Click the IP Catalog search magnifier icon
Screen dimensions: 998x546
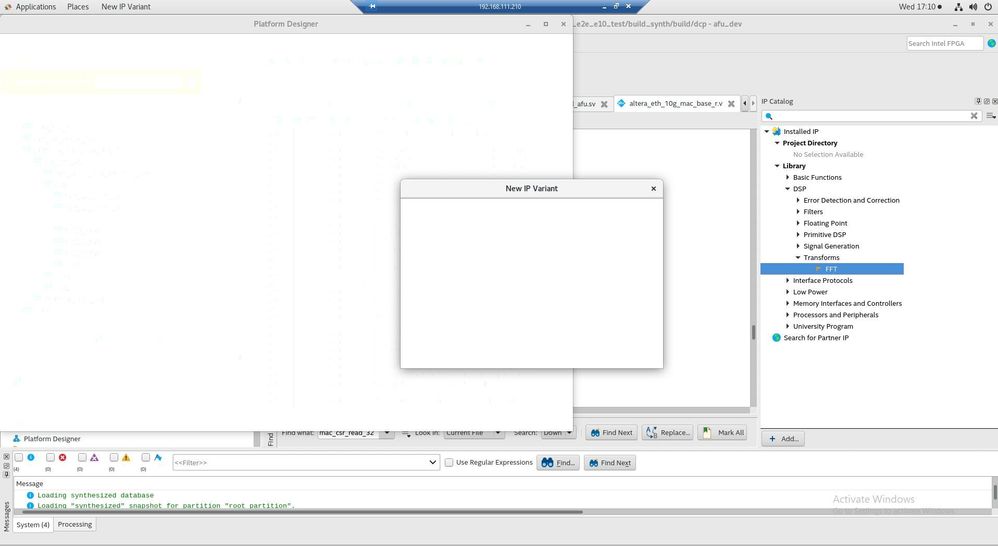click(x=769, y=116)
